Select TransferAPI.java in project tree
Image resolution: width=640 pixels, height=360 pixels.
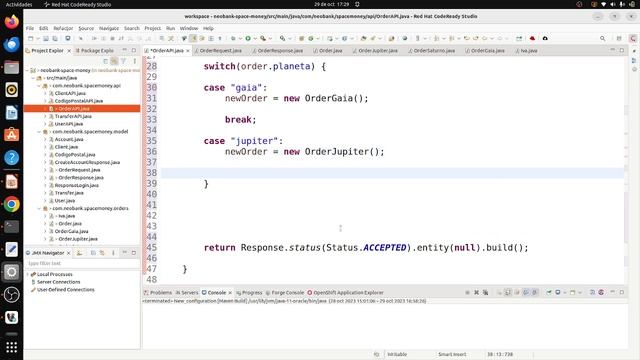click(73, 116)
